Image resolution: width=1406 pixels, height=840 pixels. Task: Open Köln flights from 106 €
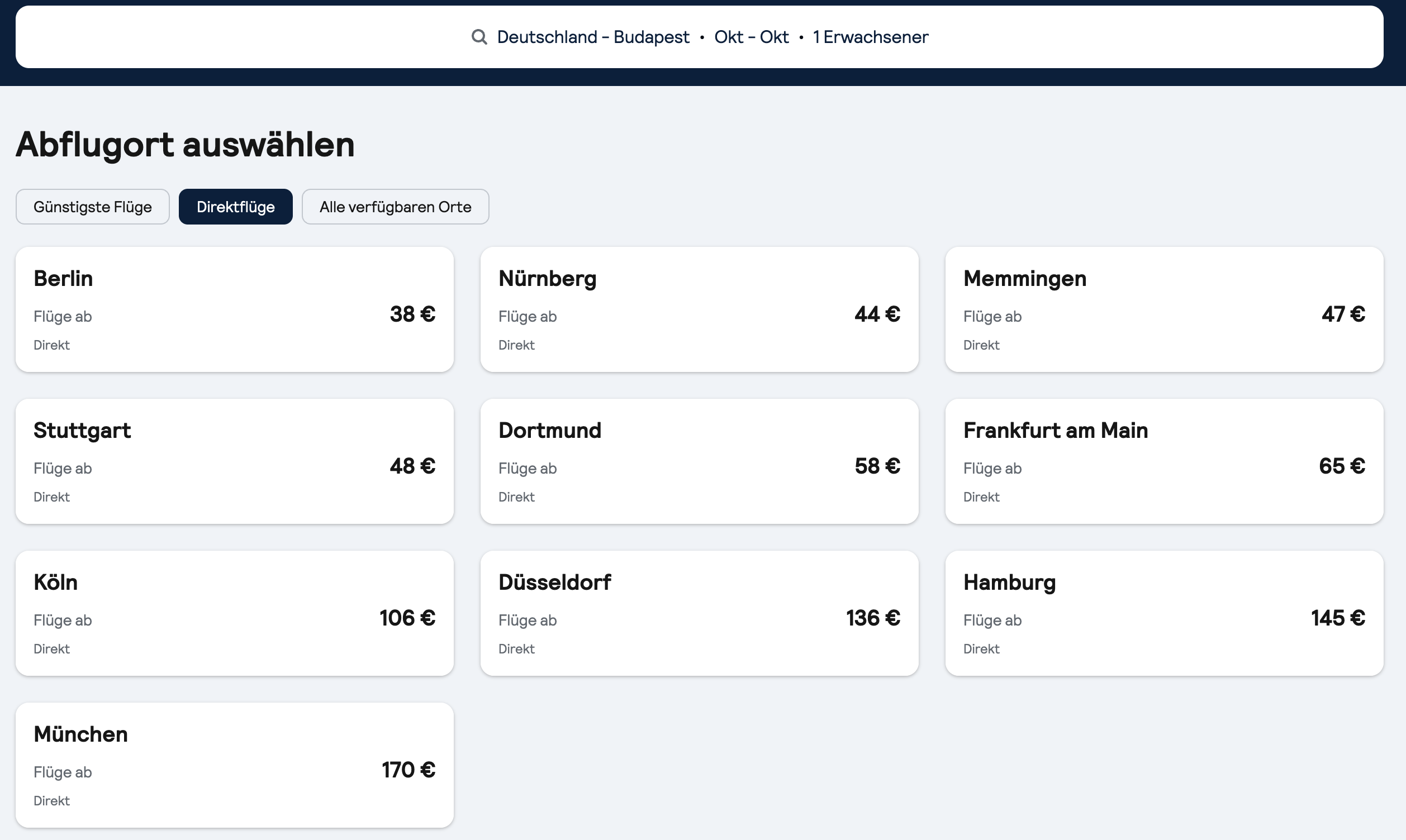235,613
